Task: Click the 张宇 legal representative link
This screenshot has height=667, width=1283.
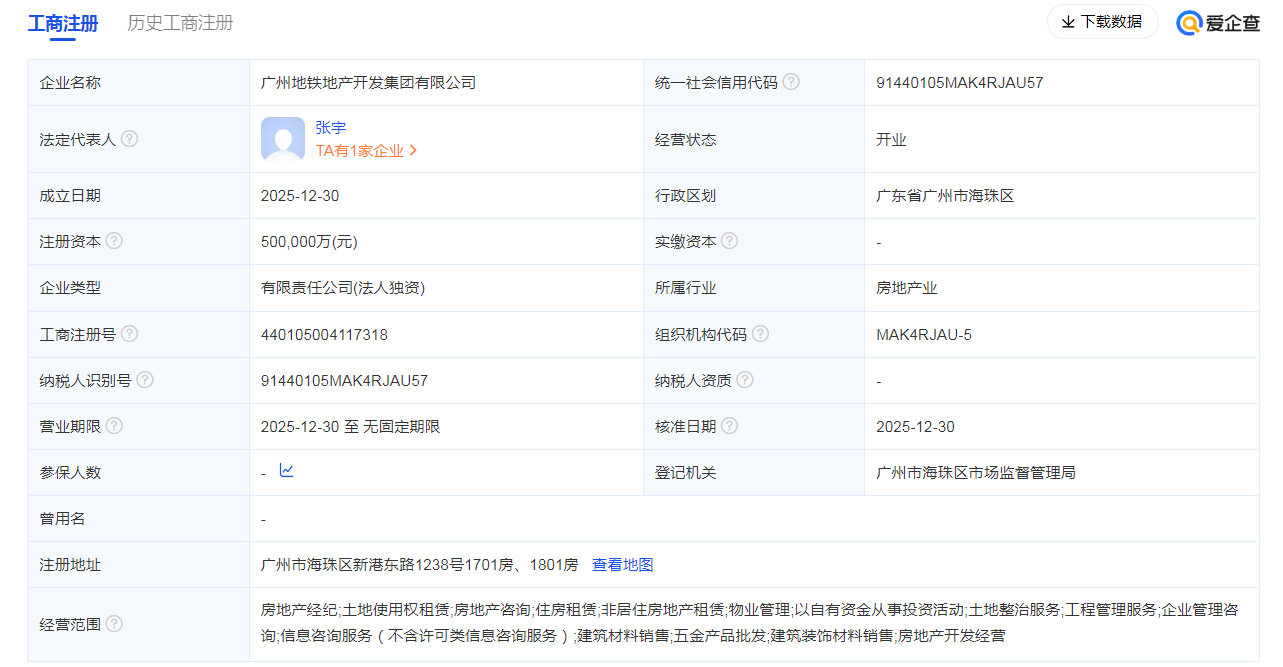Action: coord(331,127)
